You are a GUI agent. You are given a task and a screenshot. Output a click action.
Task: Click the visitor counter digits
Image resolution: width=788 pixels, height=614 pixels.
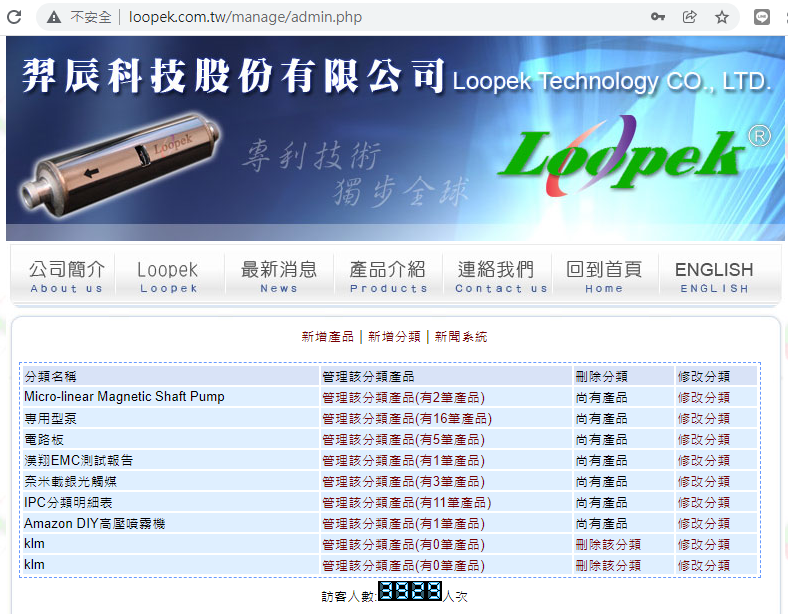(410, 591)
